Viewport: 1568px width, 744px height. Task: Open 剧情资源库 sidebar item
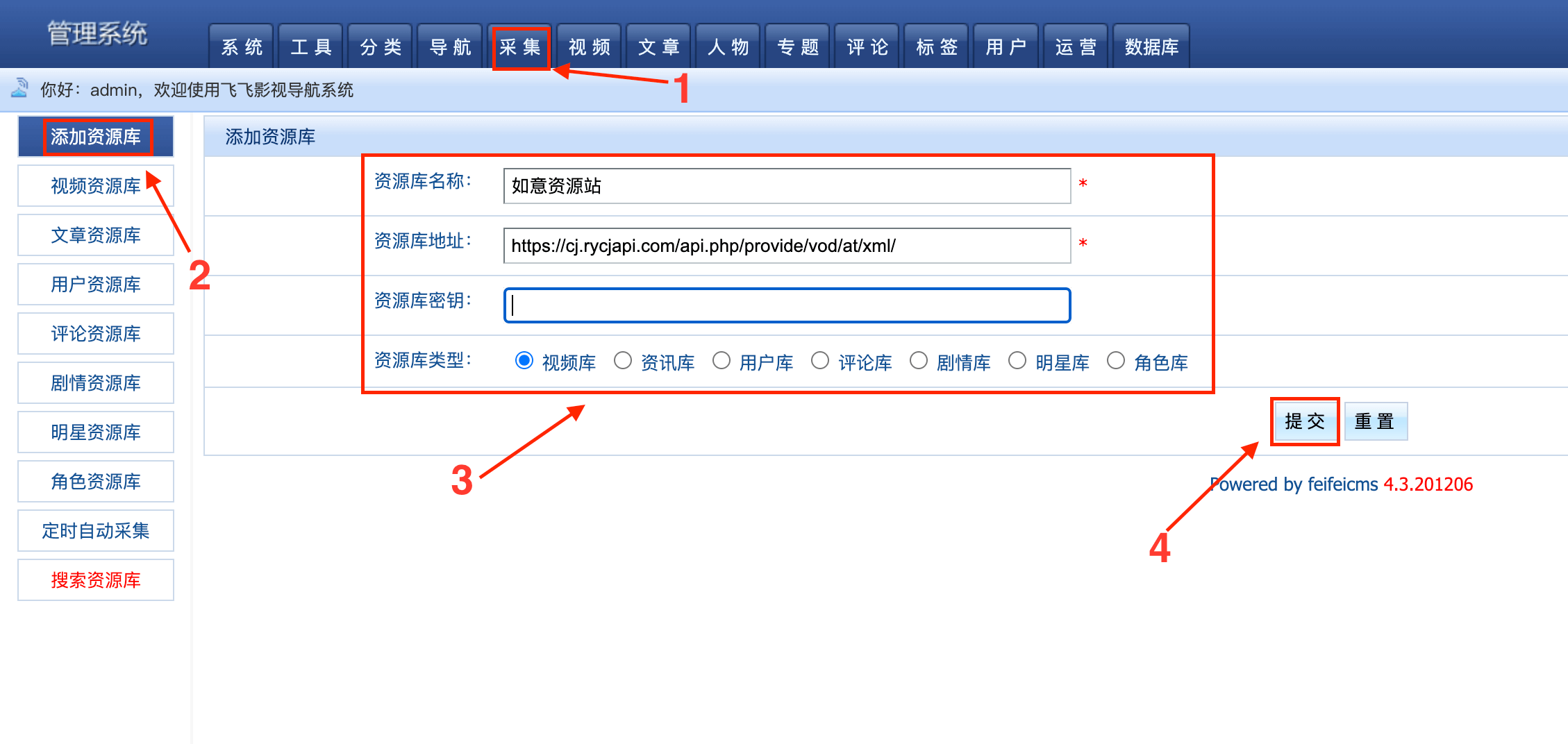96,383
